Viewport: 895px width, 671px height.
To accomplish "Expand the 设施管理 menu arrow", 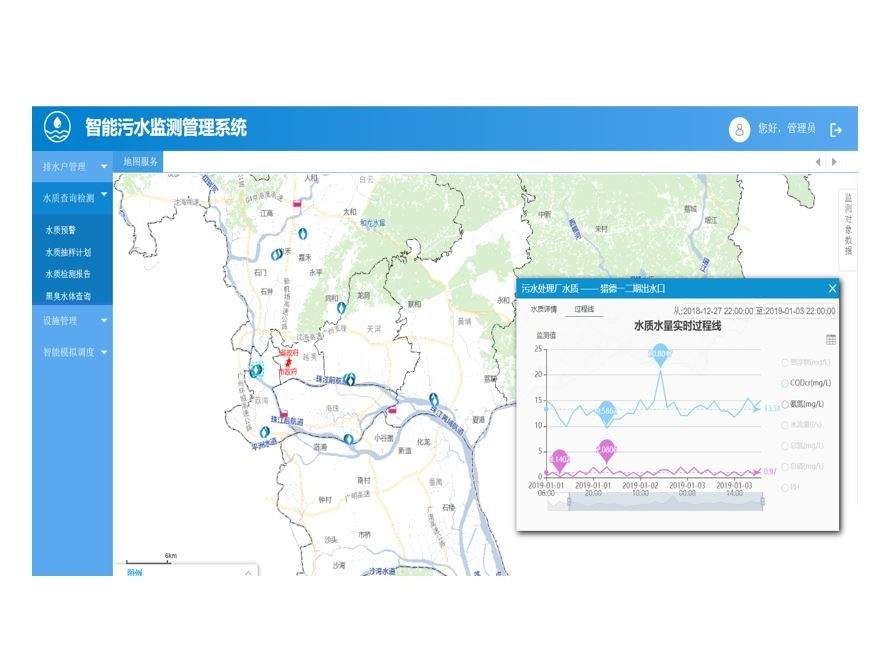I will (104, 321).
